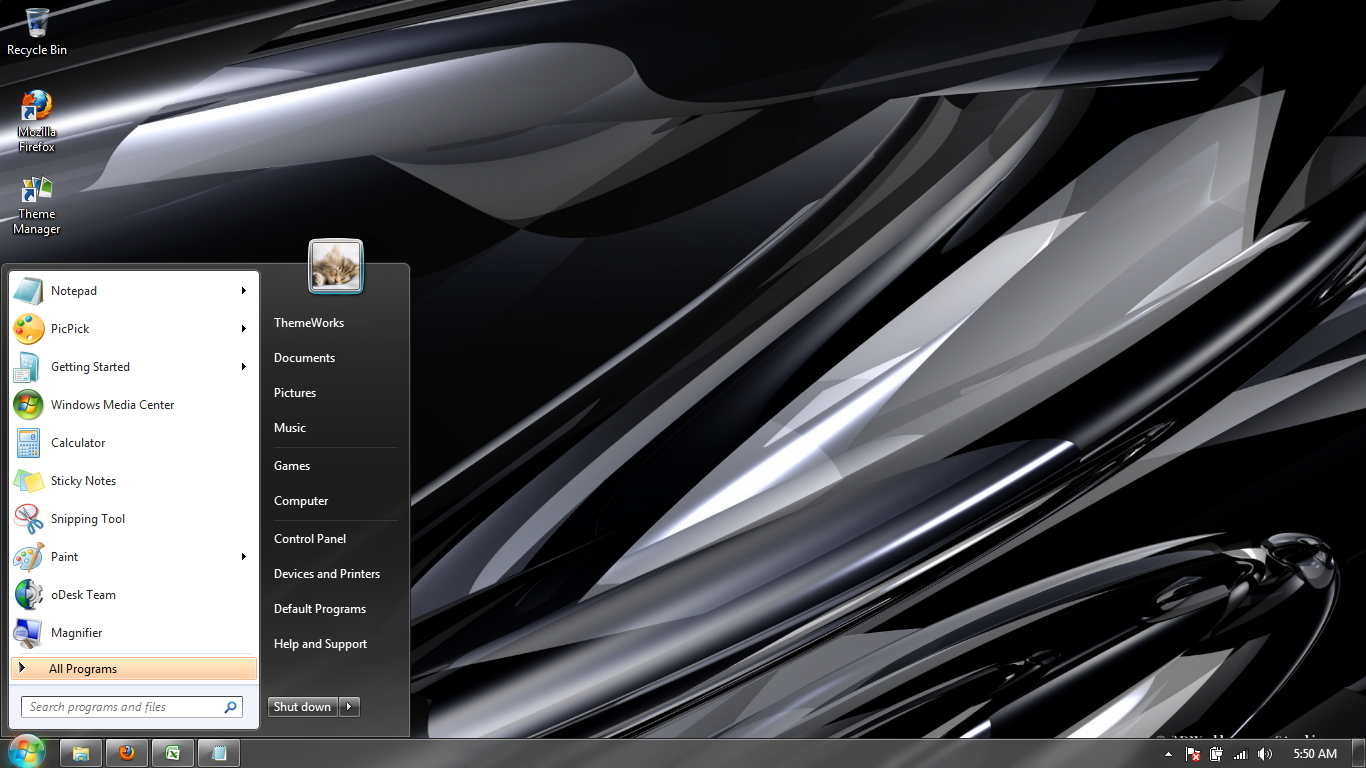Focus the Search programs and files box
1366x768 pixels.
coord(132,707)
